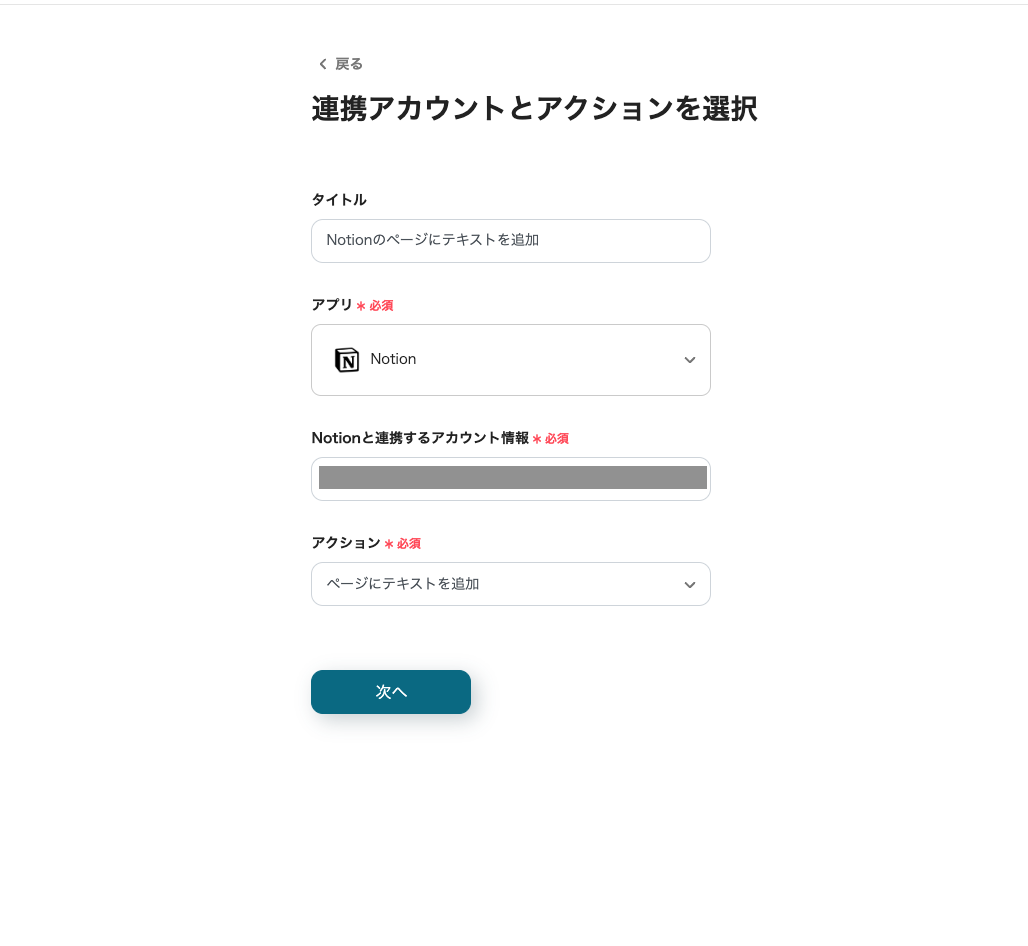This screenshot has width=1028, height=946.
Task: Click the 必須 tag next to アクション
Action: 409,544
